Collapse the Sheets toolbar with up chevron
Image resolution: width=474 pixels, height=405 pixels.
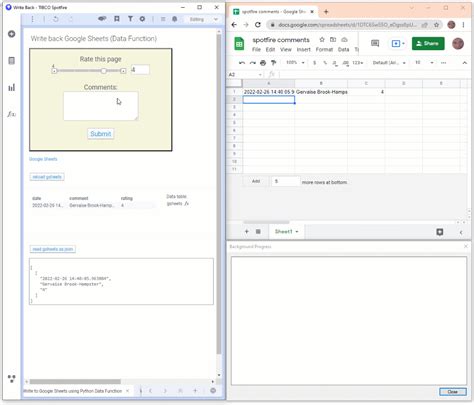(x=464, y=63)
